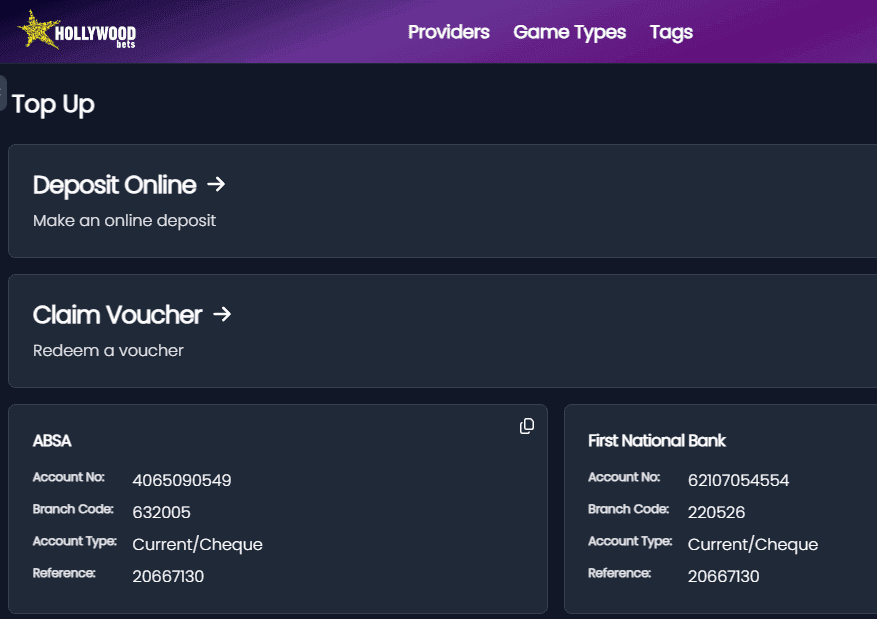Select ABSA account number 4065090549

pos(182,481)
